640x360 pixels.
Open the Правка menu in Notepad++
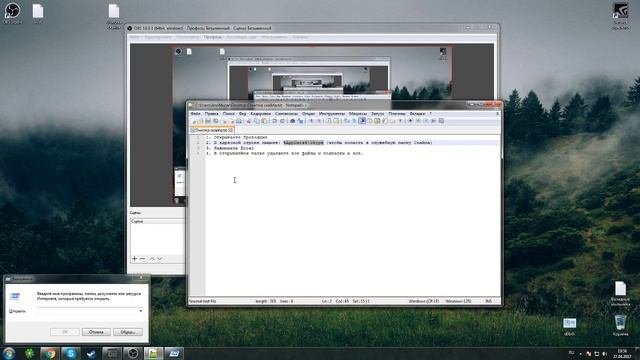(211, 113)
